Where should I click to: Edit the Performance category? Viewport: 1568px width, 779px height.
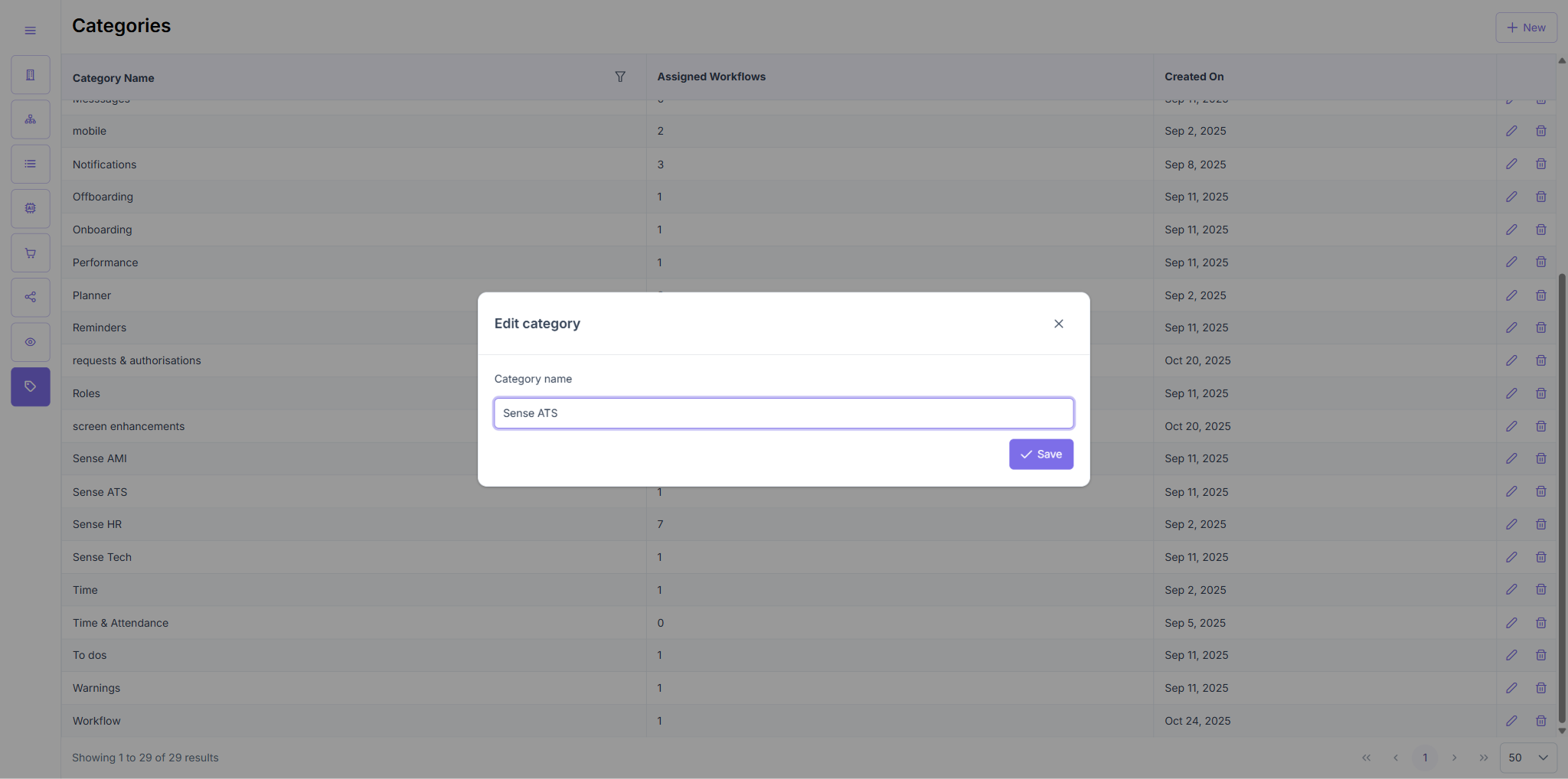coord(1511,262)
